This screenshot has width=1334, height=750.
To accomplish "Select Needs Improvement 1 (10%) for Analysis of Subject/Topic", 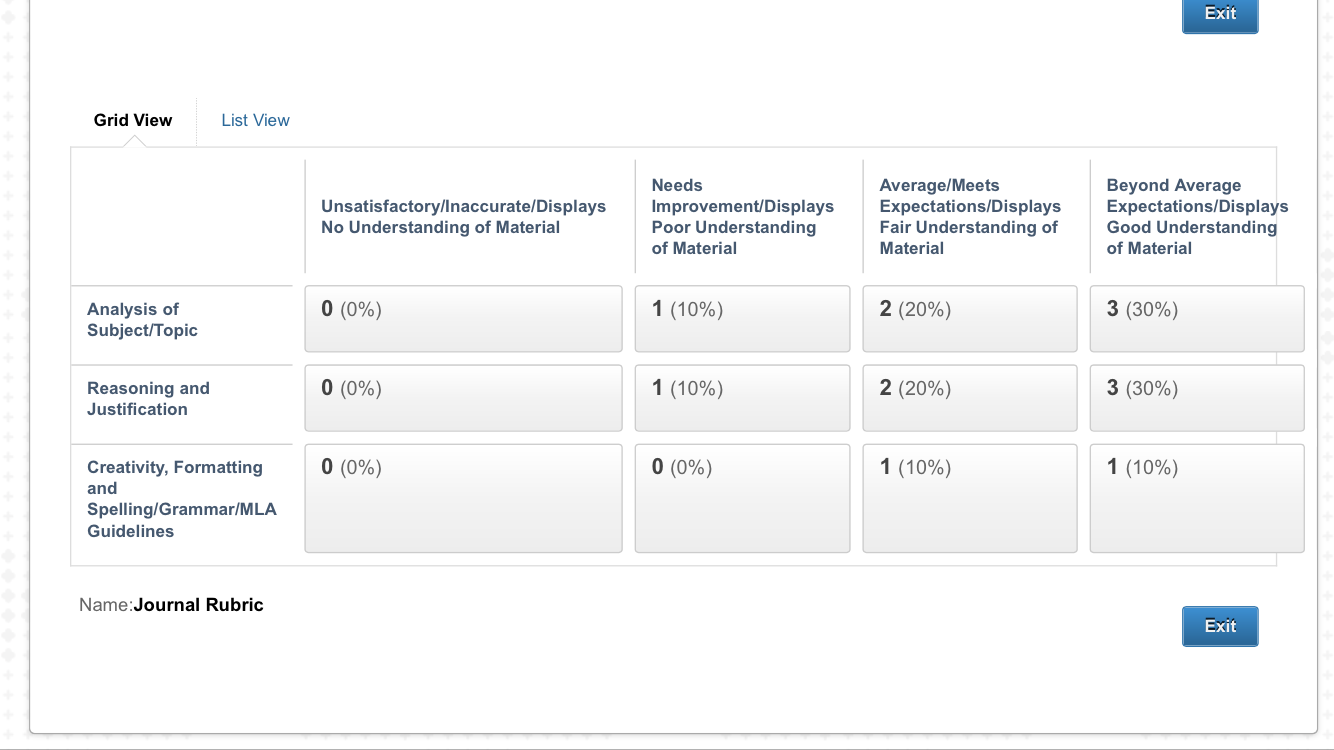I will click(742, 319).
